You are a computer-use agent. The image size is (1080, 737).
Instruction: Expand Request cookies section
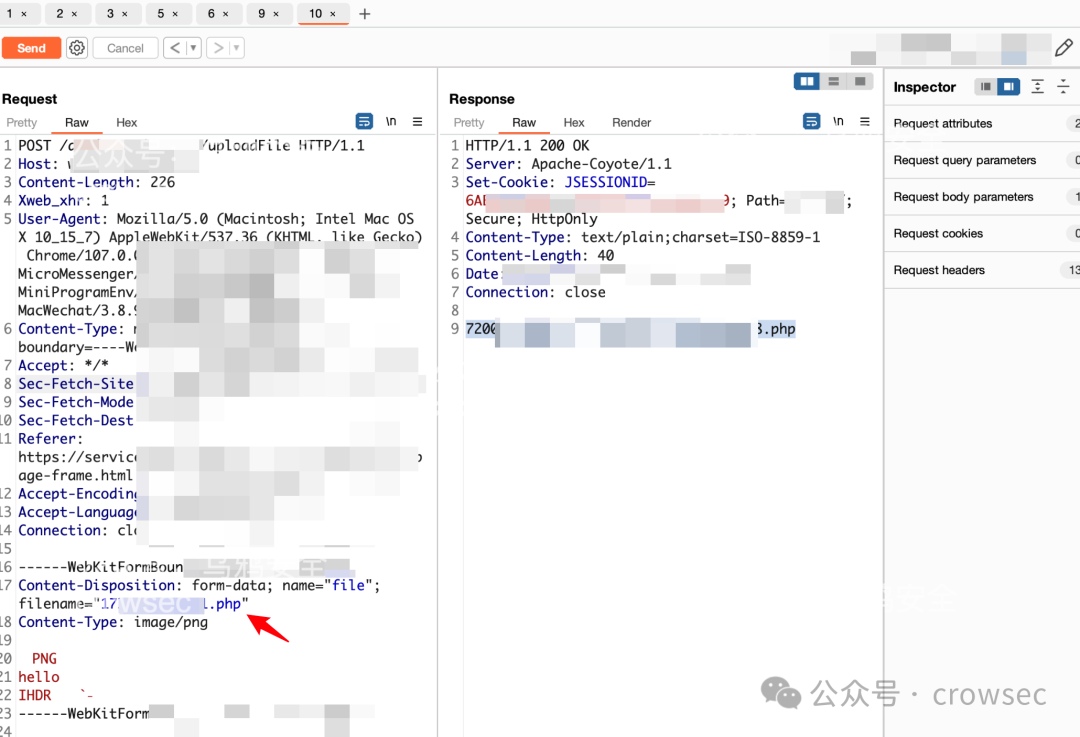(x=982, y=233)
